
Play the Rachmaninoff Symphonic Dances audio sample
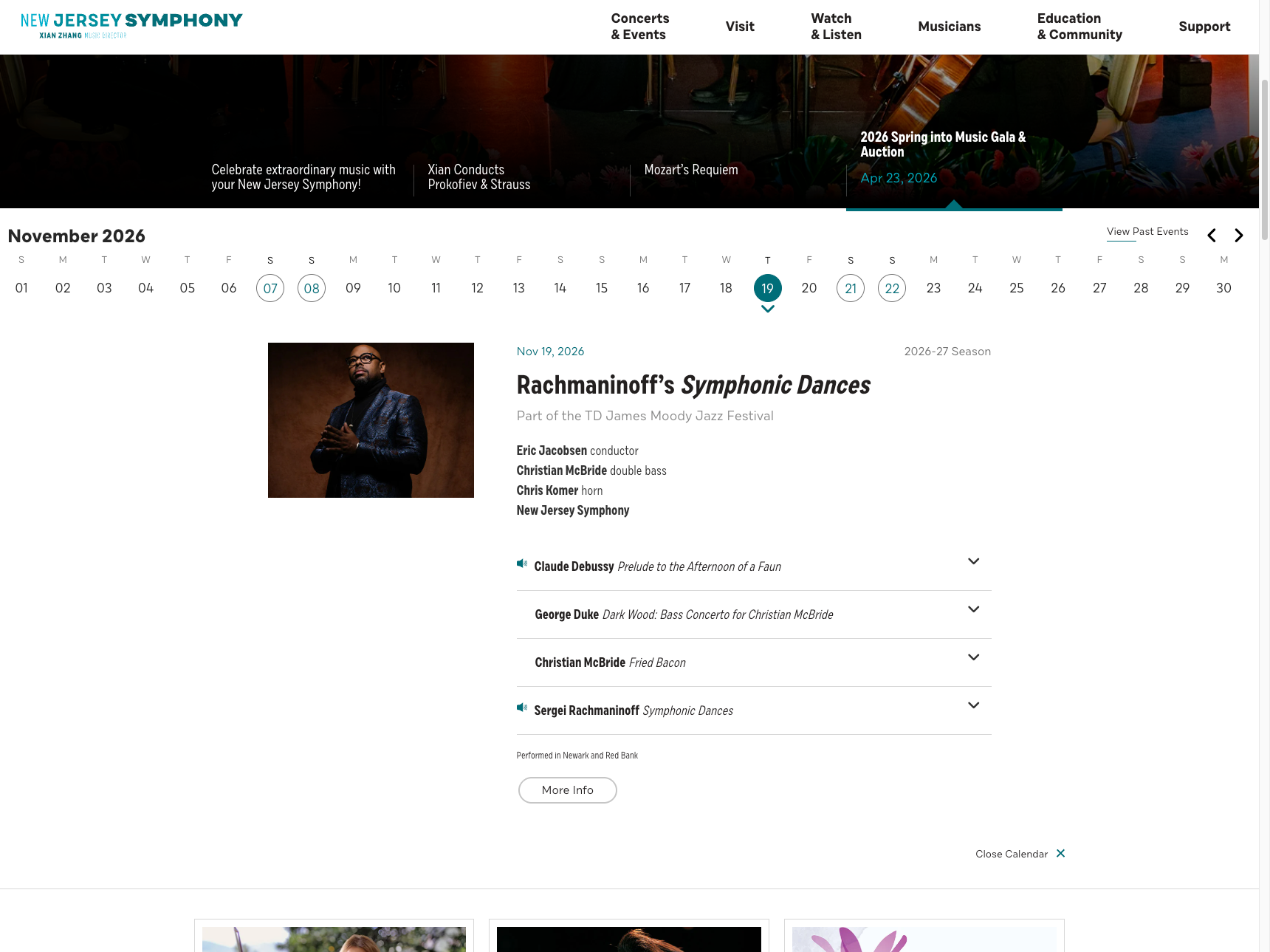click(x=522, y=708)
